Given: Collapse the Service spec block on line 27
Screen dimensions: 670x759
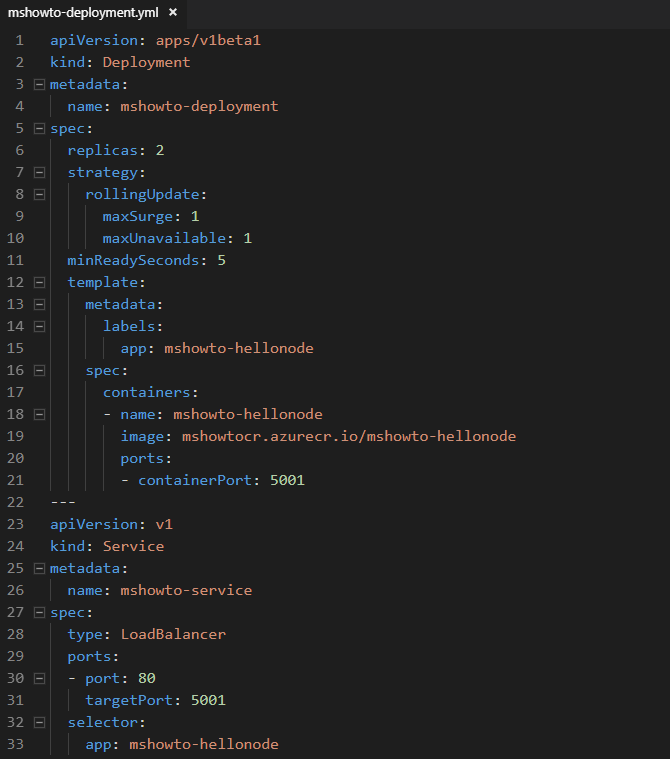Looking at the screenshot, I should [39, 613].
